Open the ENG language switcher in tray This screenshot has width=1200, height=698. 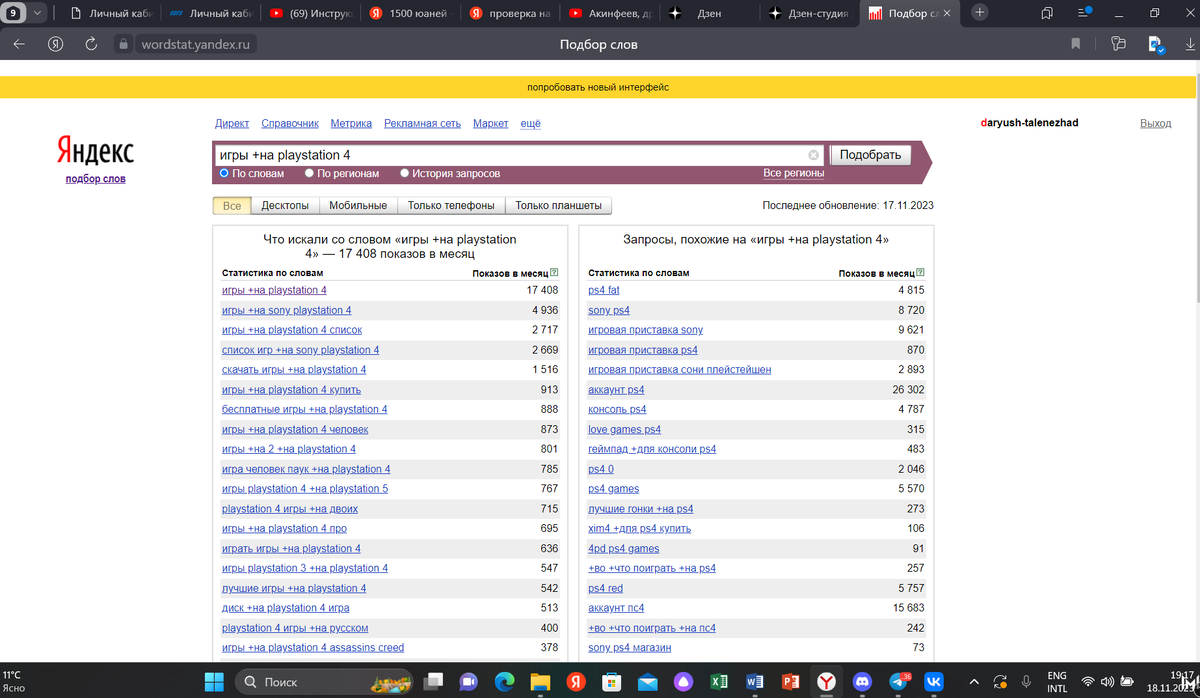(1056, 682)
